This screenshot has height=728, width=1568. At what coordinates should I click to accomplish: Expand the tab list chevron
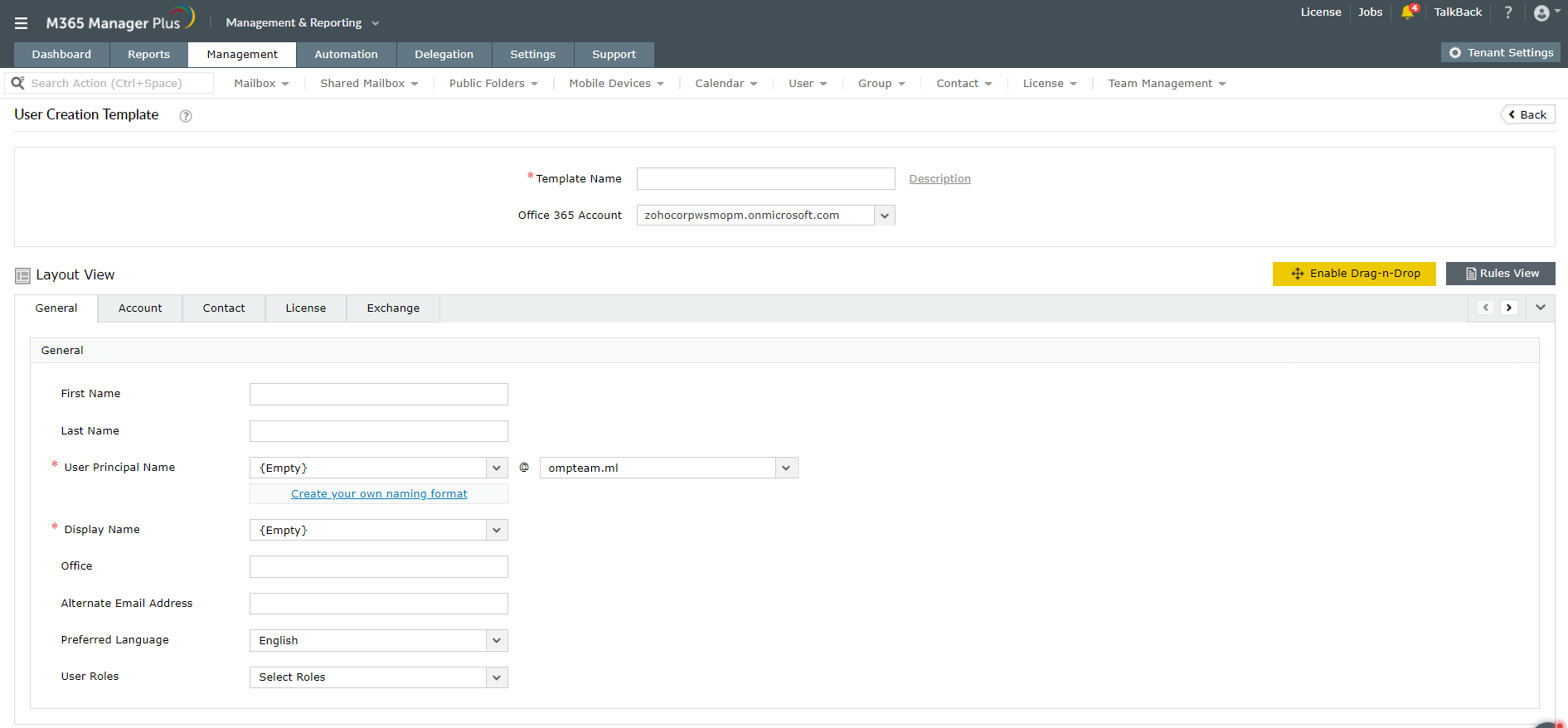tap(1540, 308)
